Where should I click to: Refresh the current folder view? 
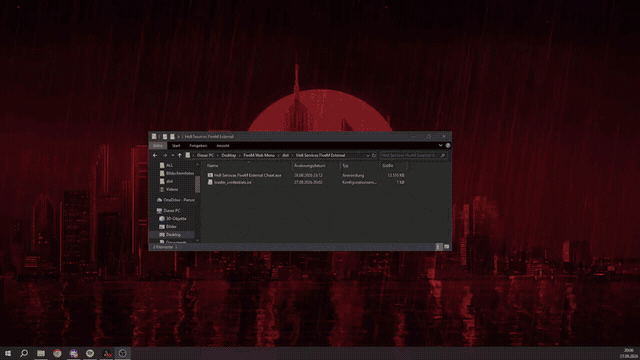(x=374, y=156)
